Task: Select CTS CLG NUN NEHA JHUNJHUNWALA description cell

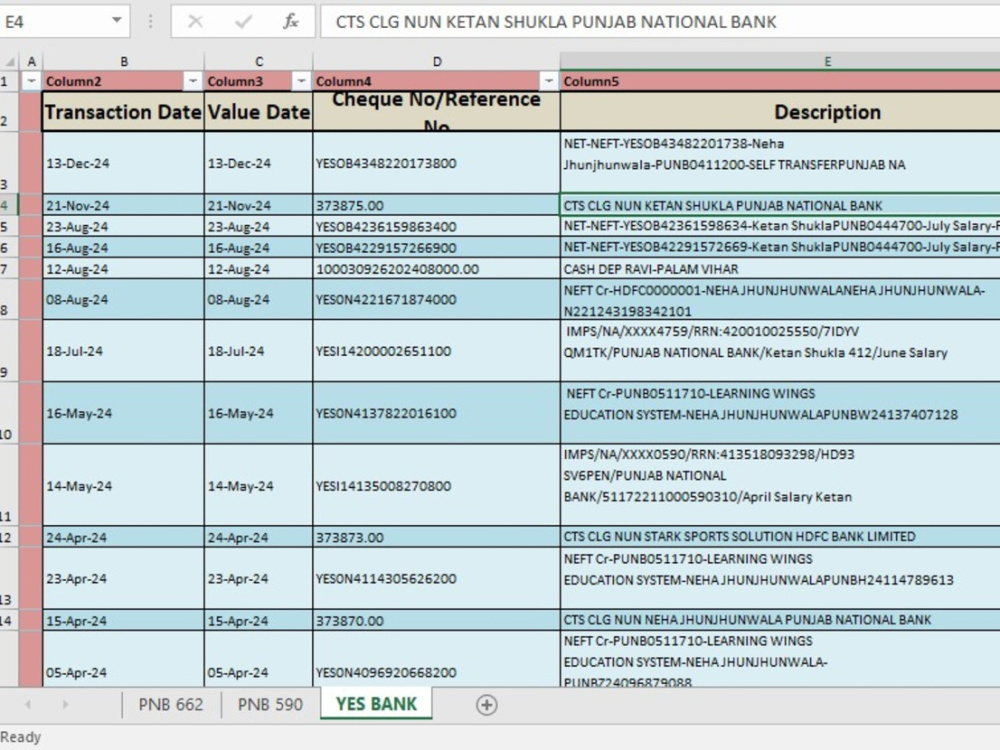Action: click(781, 621)
